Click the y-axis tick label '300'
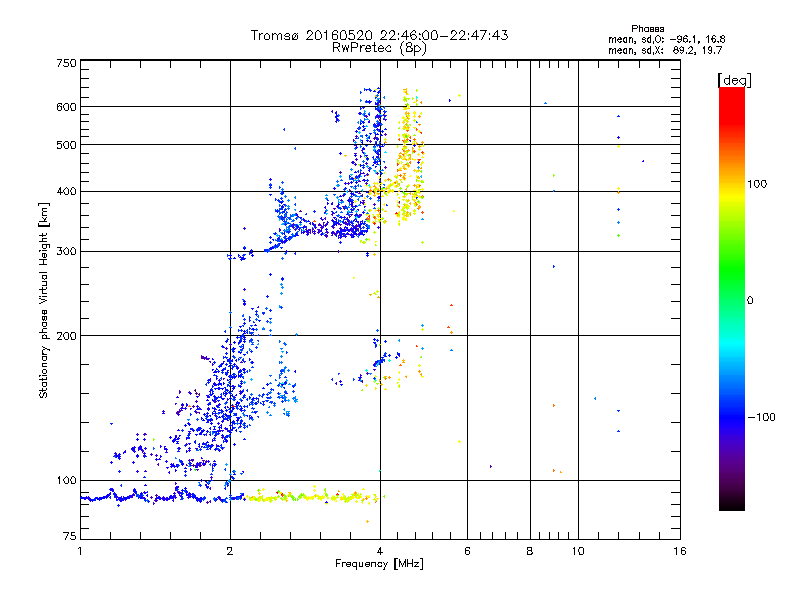800x600 pixels. pyautogui.click(x=67, y=252)
